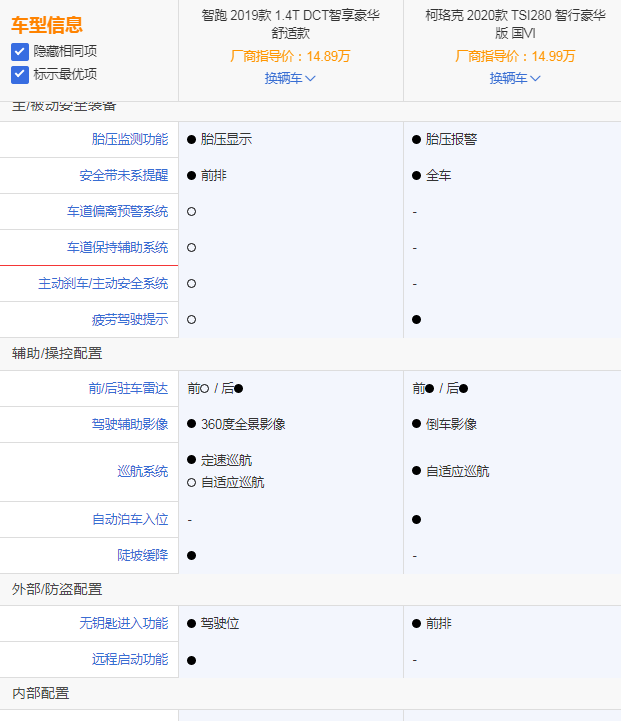Click the 胎压监测功能 link
Viewport: 621px width, 721px height.
(130, 139)
